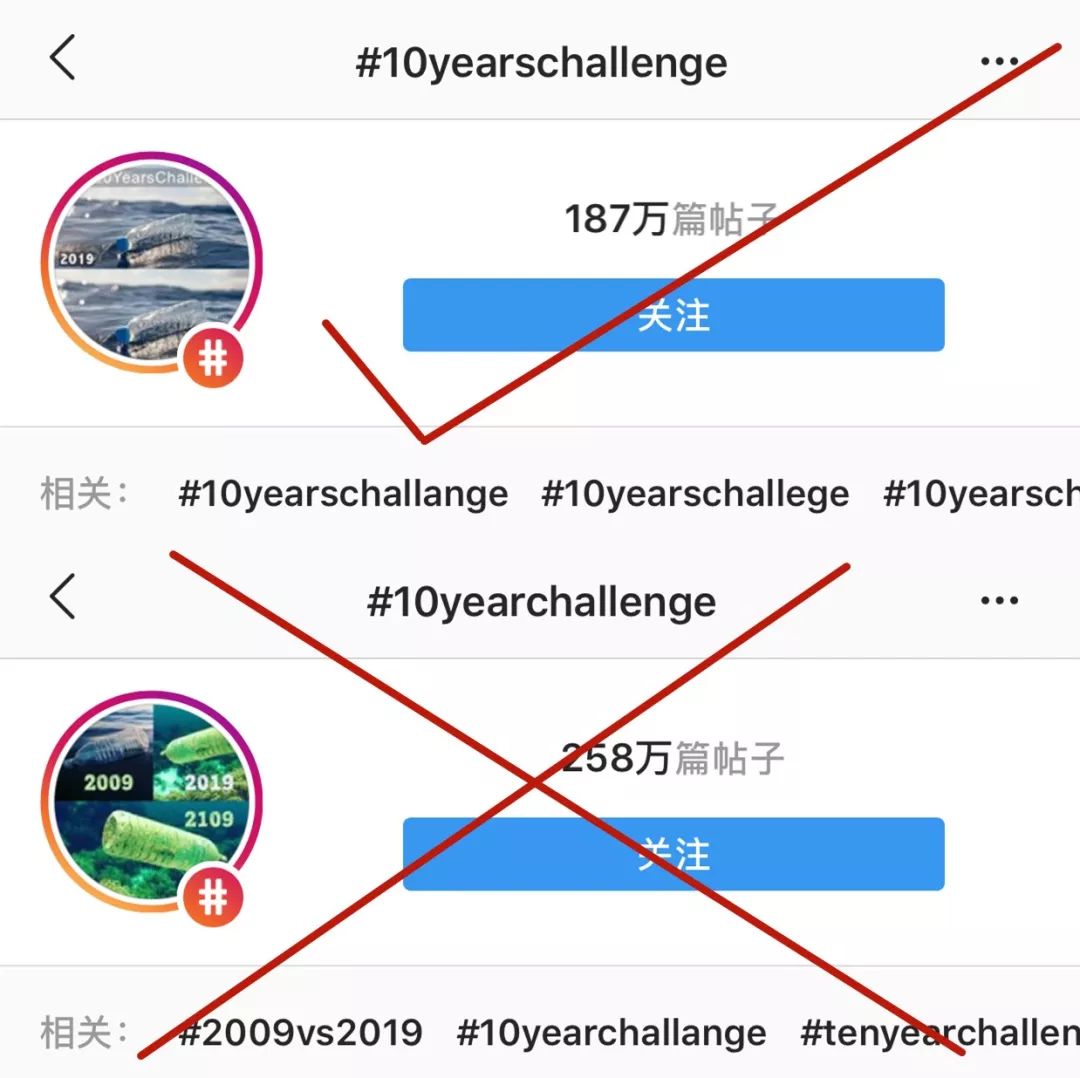Open related hashtag #2009vs2019
Viewport: 1080px width, 1078px height.
point(300,1032)
